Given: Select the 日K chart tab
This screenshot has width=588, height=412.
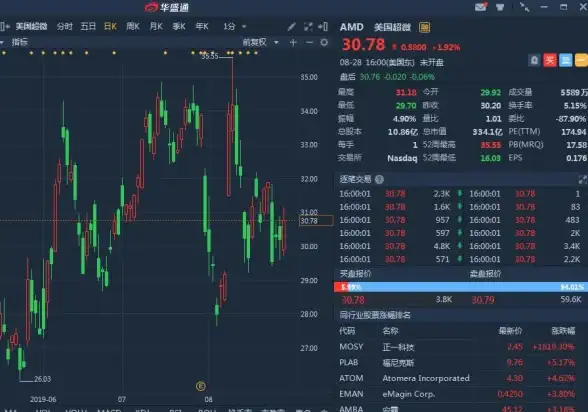Looking at the screenshot, I should [x=110, y=27].
